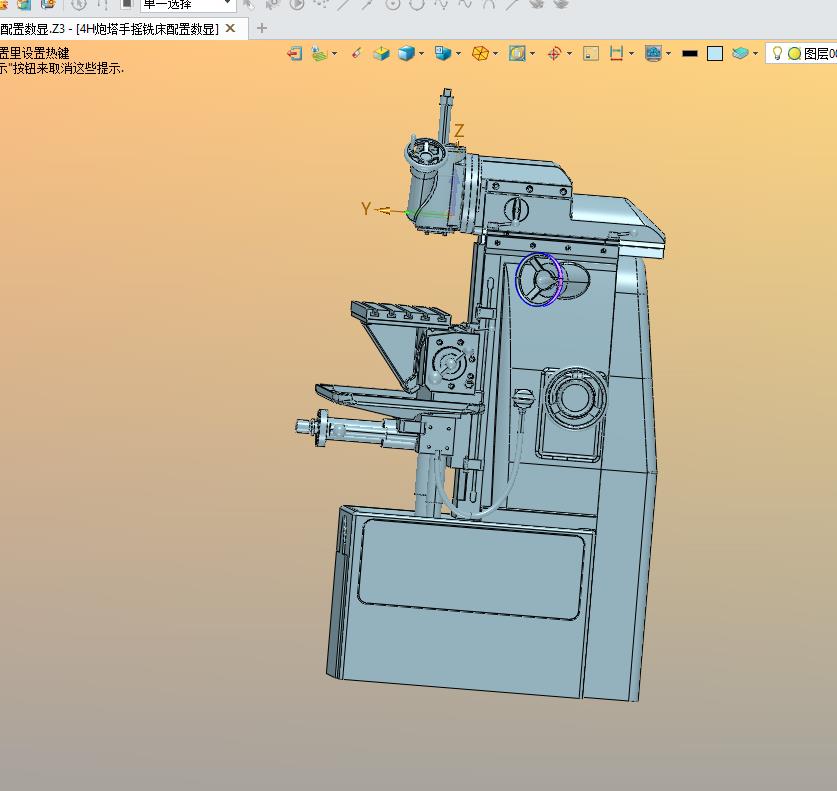Select the H-shaped dimension measure icon
This screenshot has height=791, width=837.
point(617,53)
